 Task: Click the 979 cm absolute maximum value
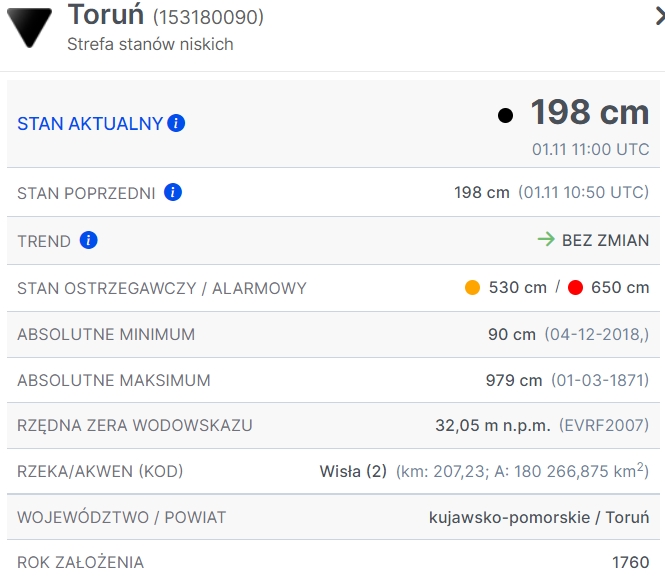click(x=514, y=380)
